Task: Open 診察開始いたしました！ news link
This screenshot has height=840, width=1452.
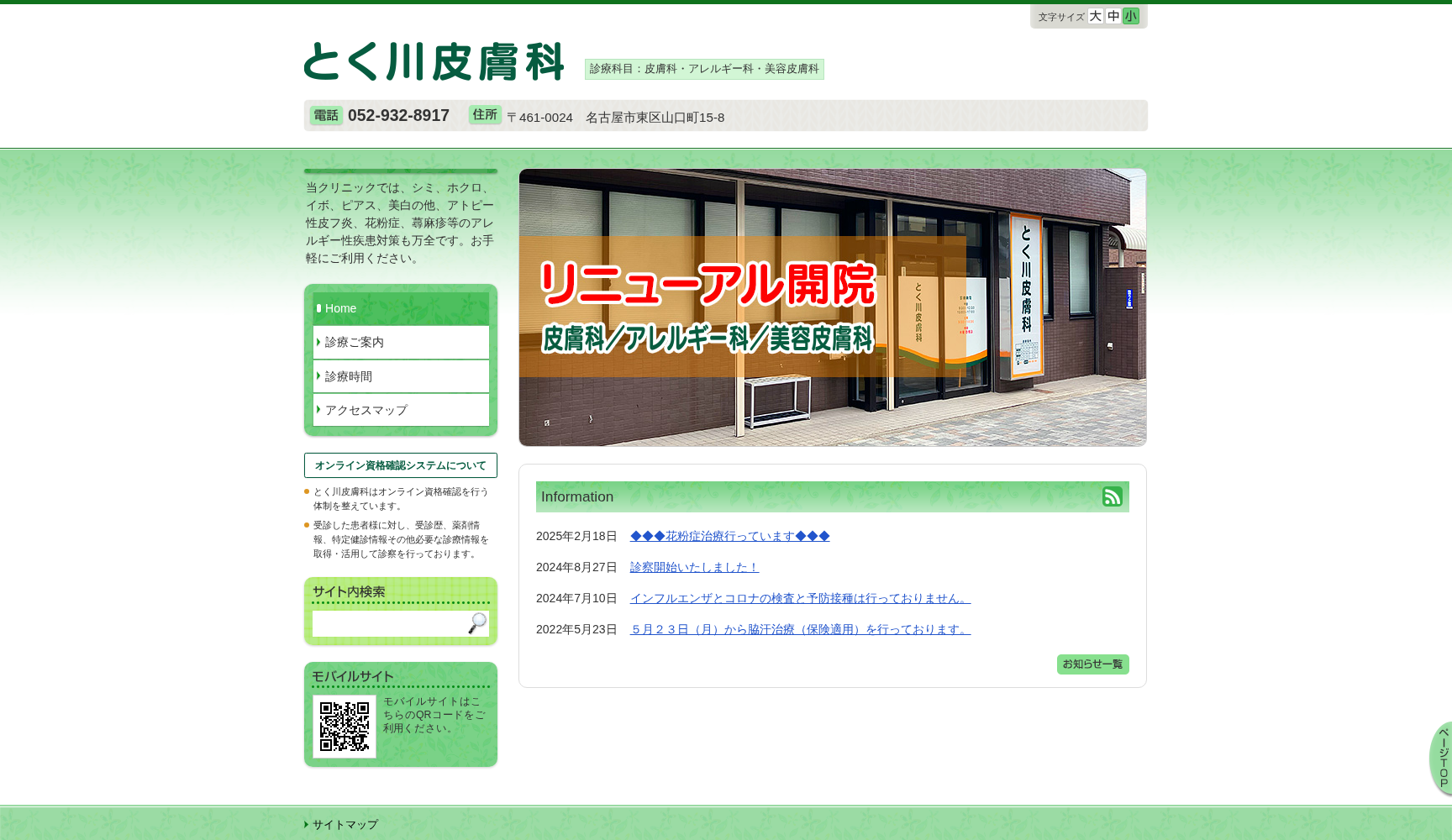Action: coord(694,567)
